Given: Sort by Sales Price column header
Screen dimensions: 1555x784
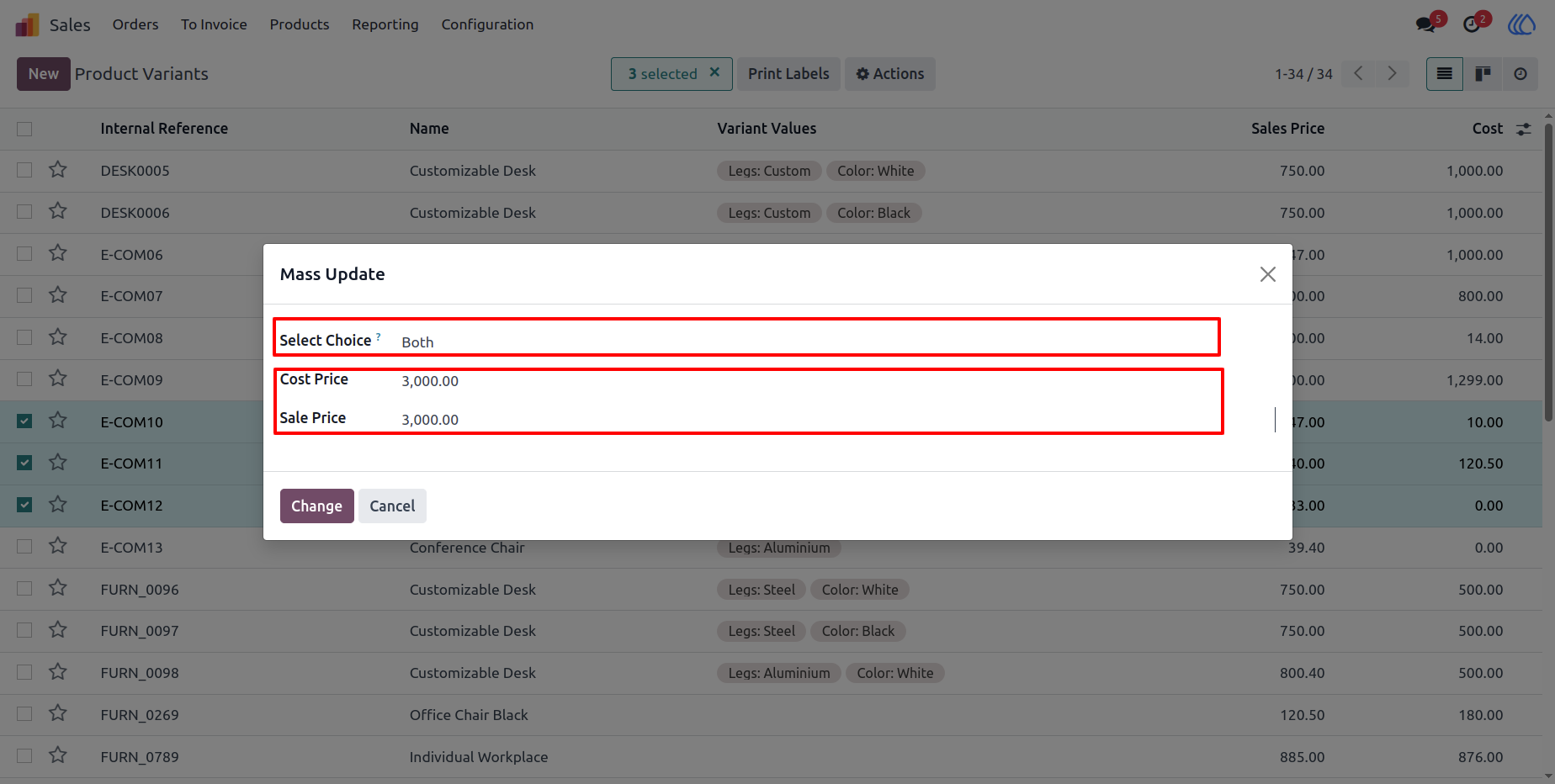Looking at the screenshot, I should 1287,129.
